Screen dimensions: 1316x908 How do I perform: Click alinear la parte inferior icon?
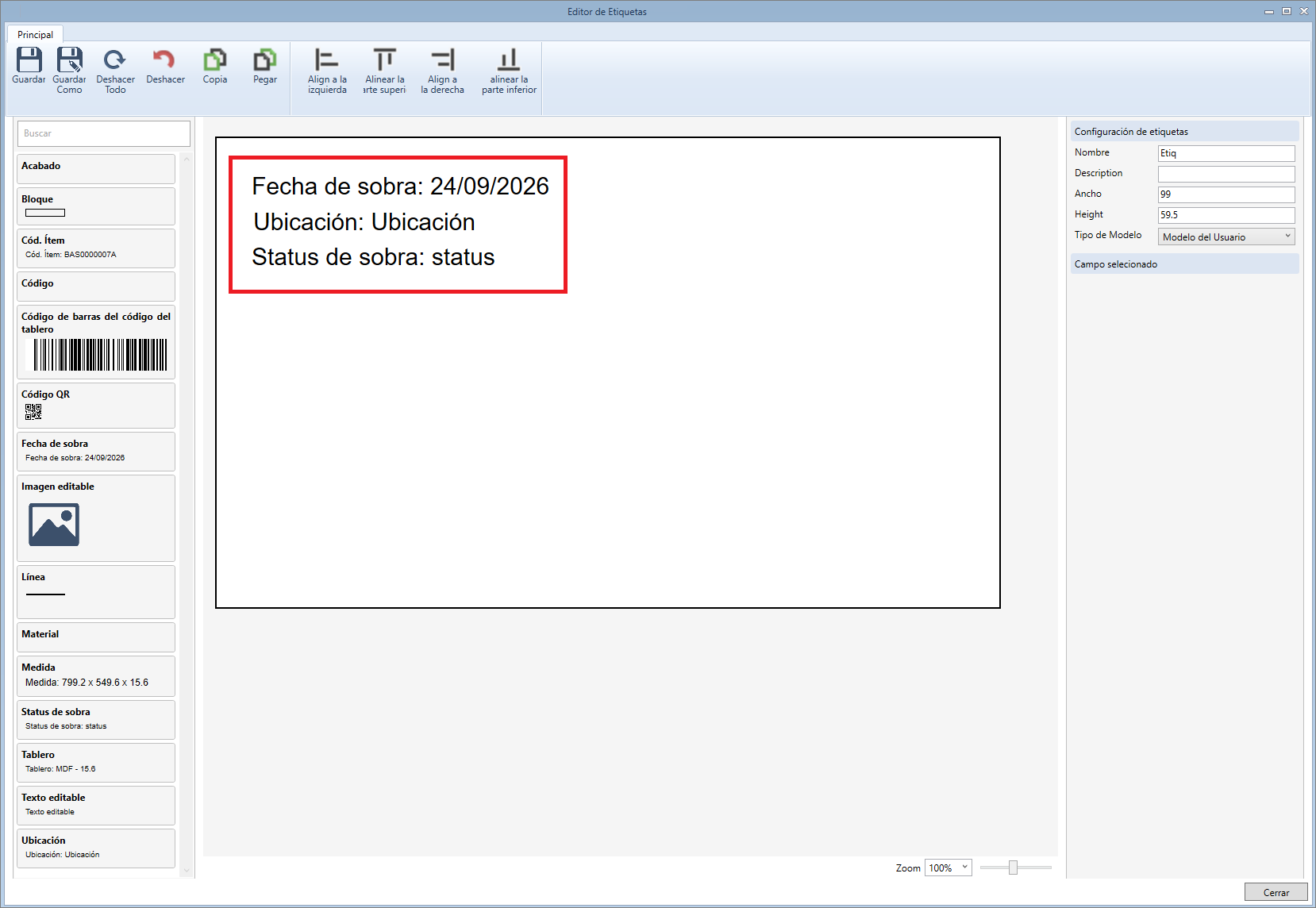tap(509, 60)
